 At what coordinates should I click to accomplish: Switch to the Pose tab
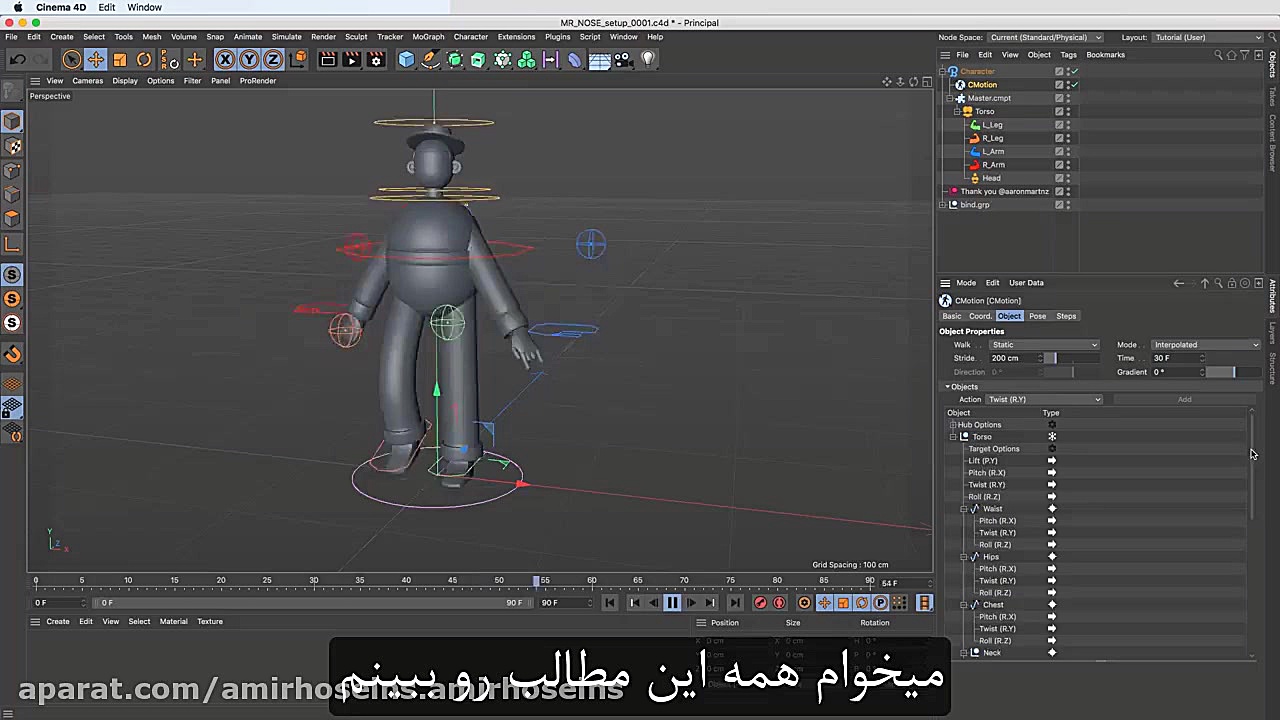coord(1037,315)
